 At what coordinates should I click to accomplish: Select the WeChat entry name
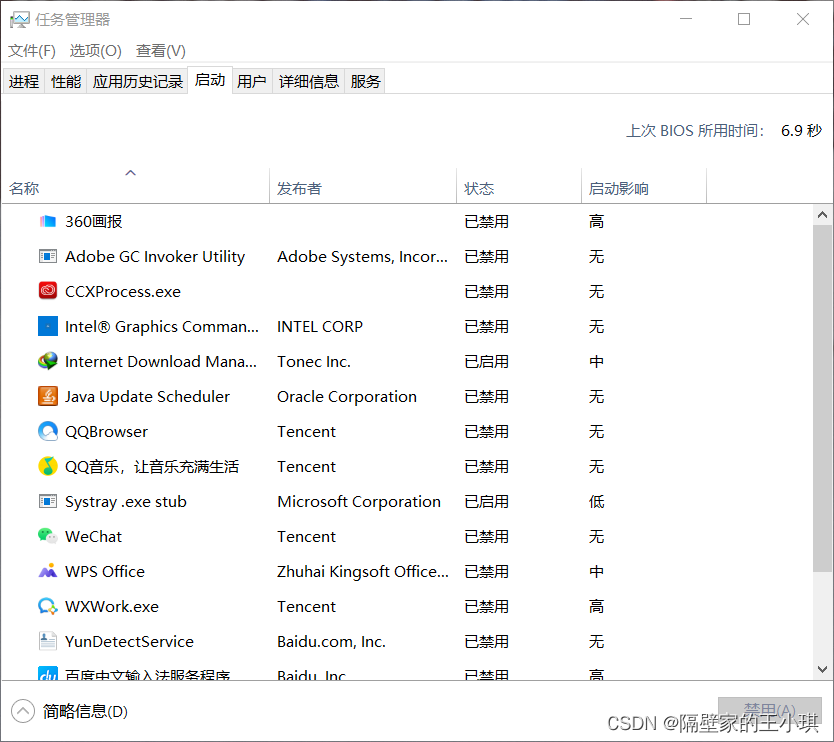point(94,537)
